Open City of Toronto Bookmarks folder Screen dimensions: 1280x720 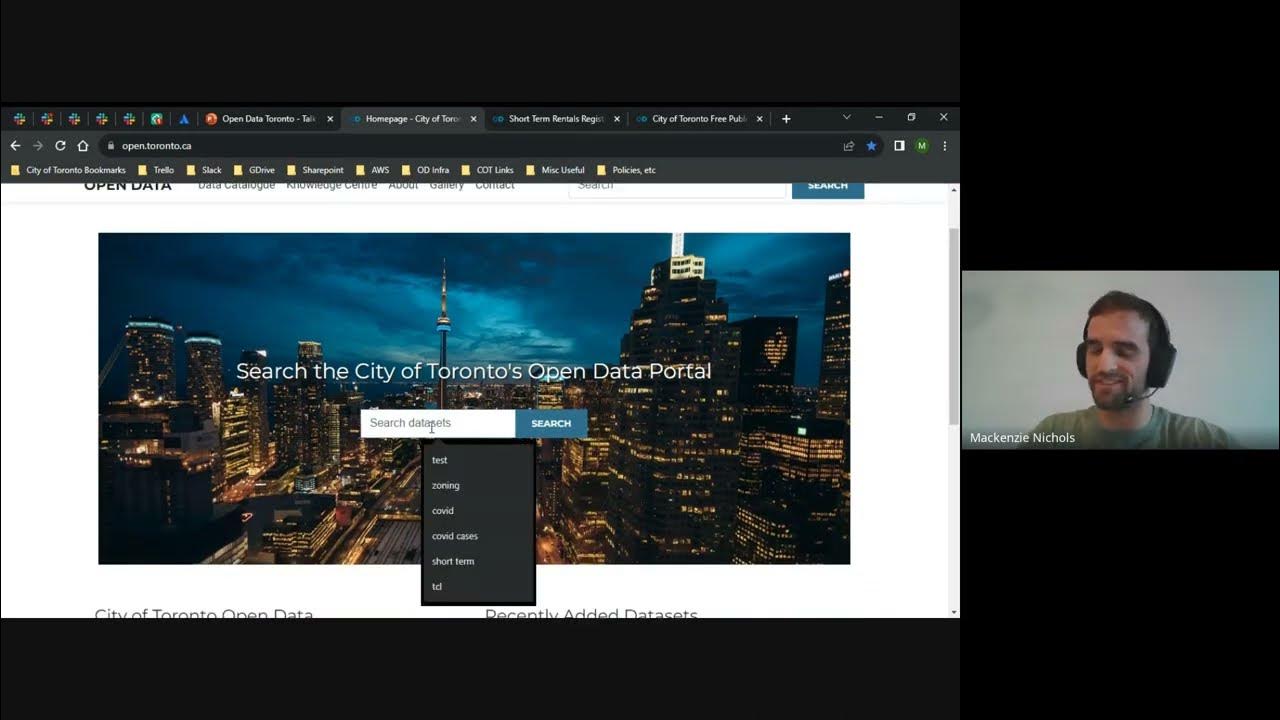pyautogui.click(x=68, y=170)
